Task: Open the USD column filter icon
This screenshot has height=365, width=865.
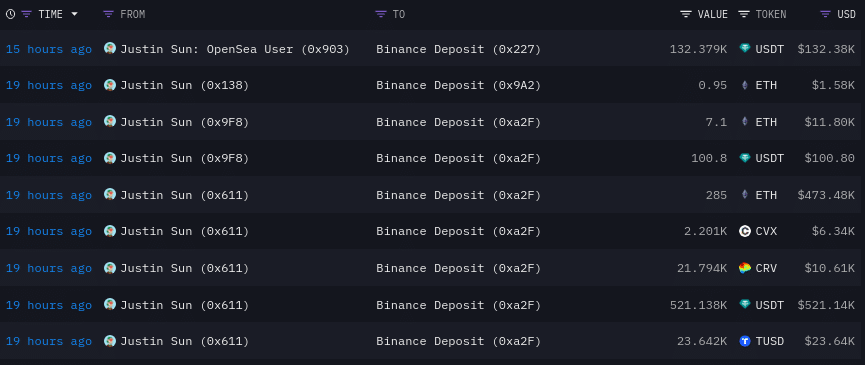Action: [825, 14]
